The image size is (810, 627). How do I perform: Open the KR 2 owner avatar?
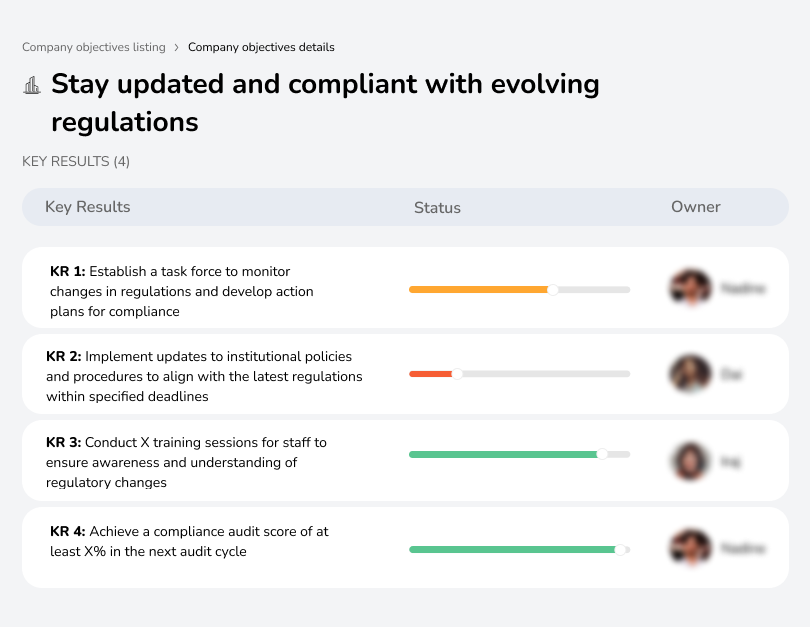tap(690, 374)
